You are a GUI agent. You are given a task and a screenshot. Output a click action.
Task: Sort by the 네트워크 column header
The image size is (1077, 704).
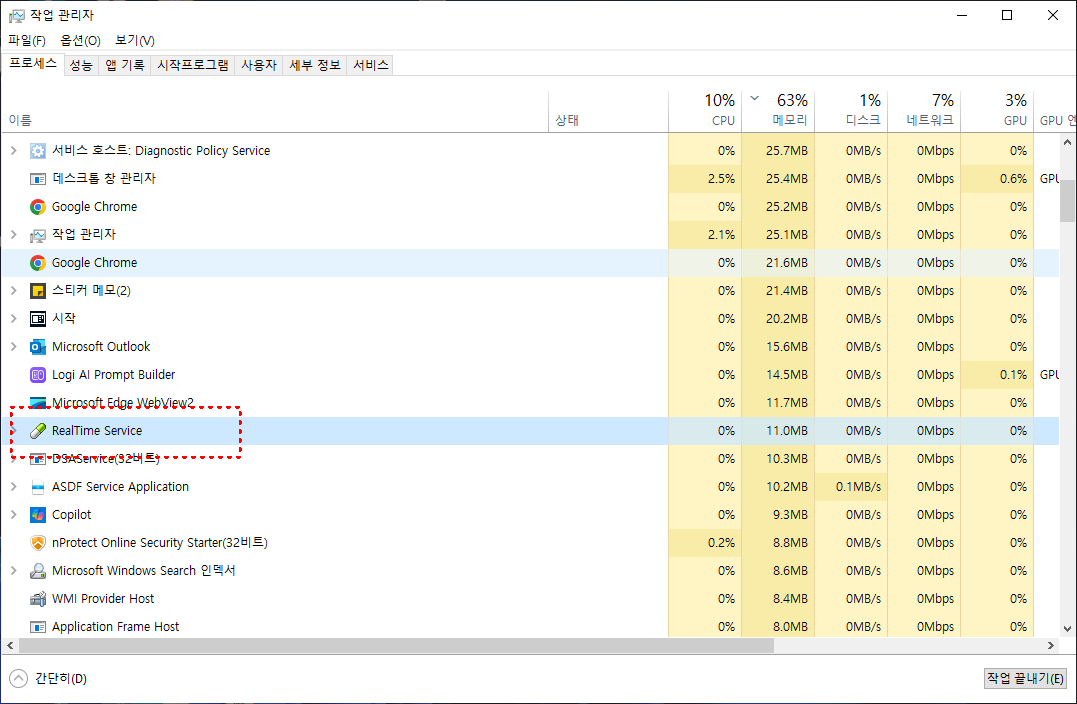(x=925, y=110)
